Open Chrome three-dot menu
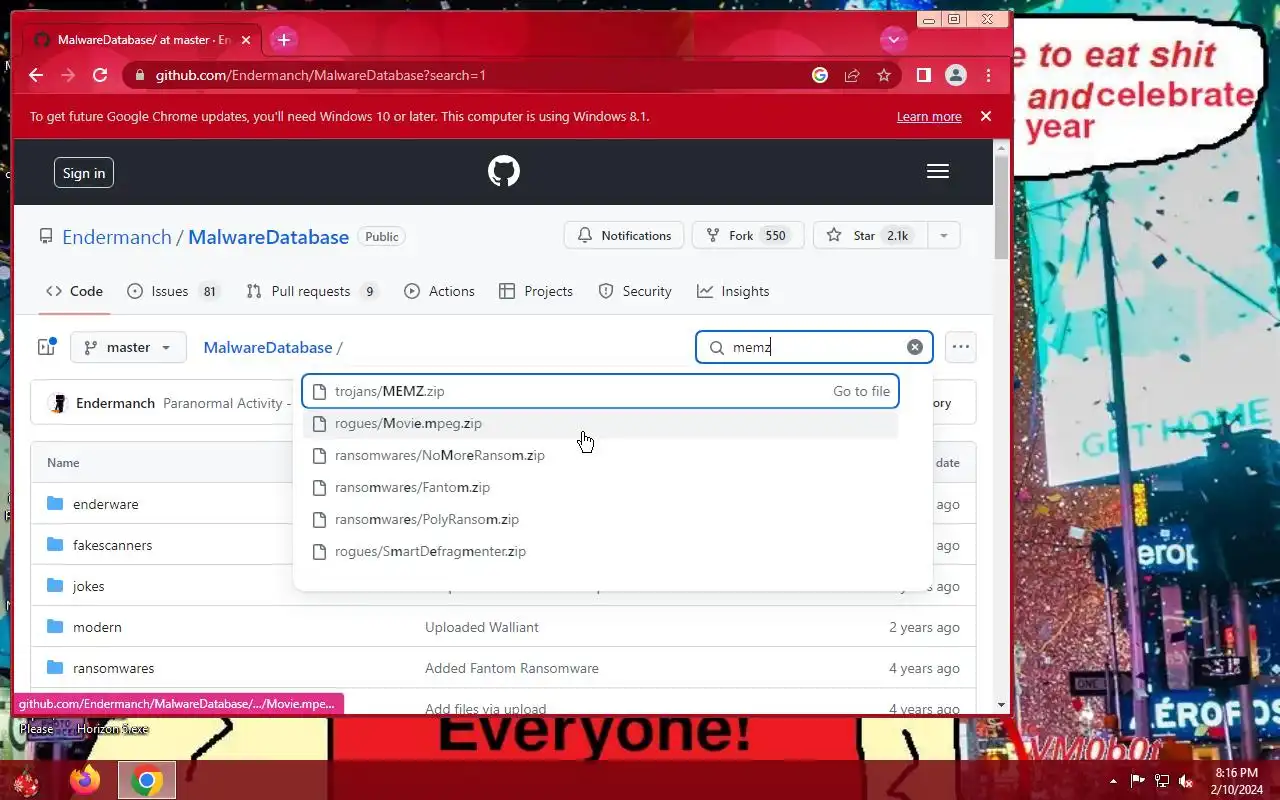 [x=988, y=75]
